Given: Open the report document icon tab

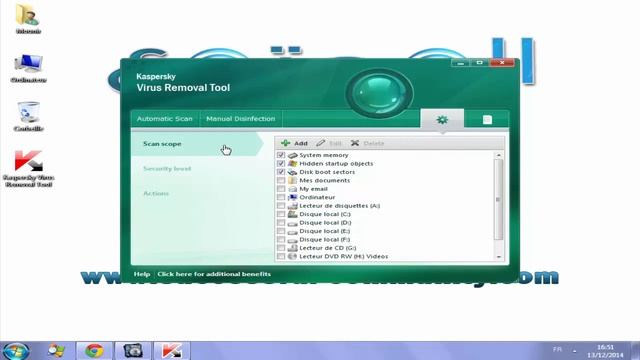Looking at the screenshot, I should tap(487, 120).
